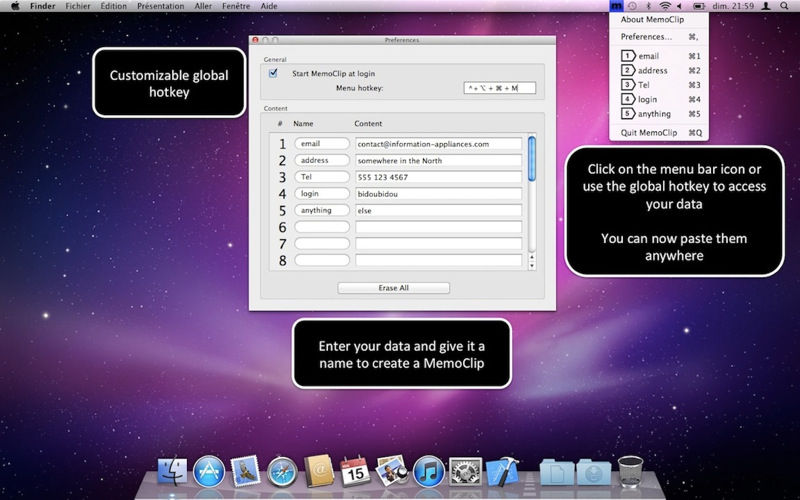The height and width of the screenshot is (500, 800).
Task: Open the Trash in the Dock
Action: (x=630, y=471)
